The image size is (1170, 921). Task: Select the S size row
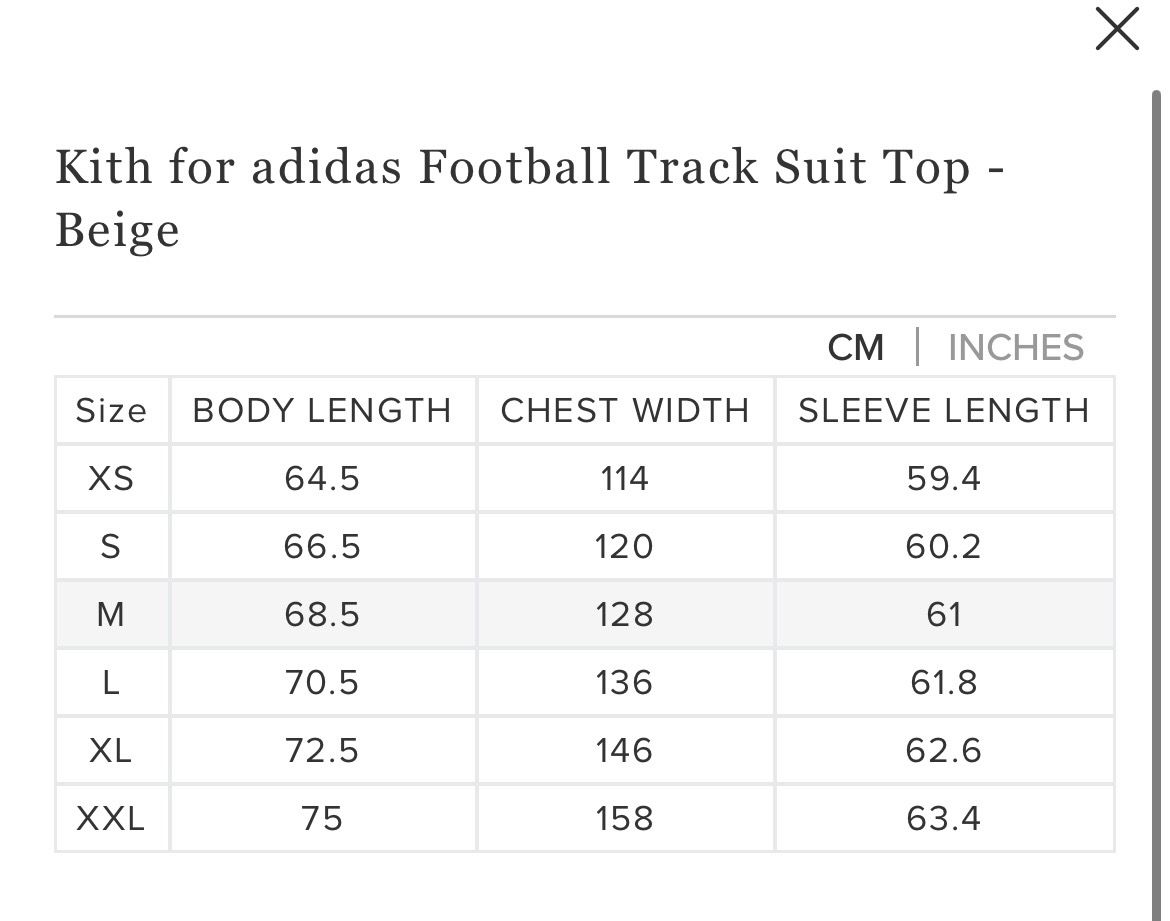click(x=585, y=546)
